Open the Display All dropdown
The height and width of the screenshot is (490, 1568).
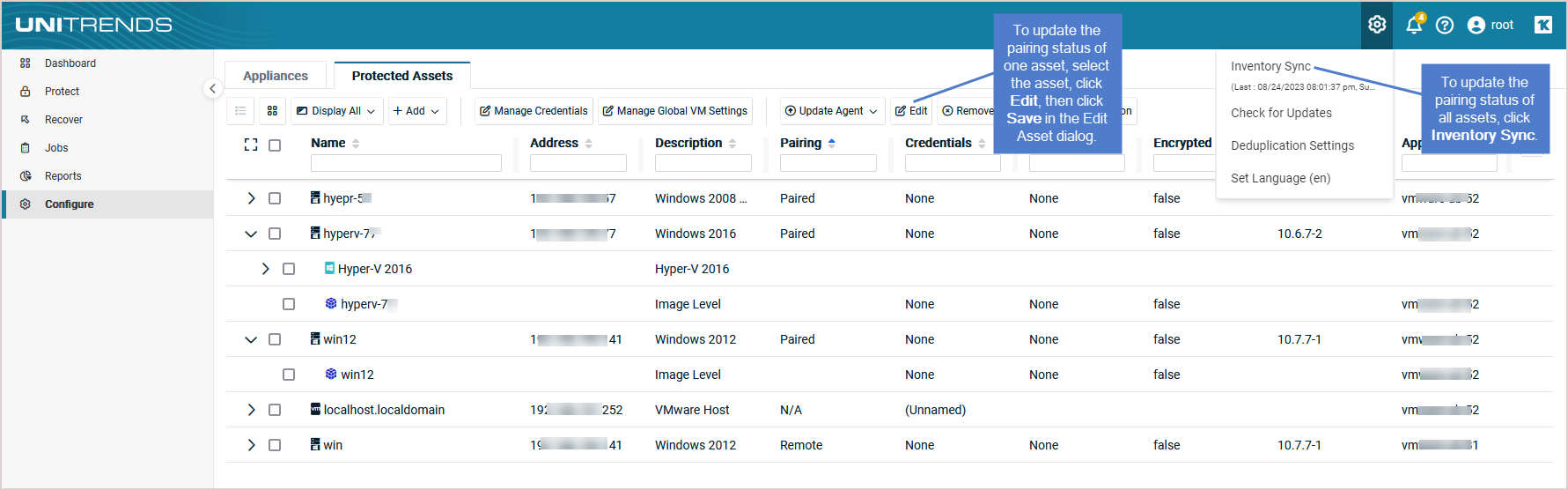(336, 111)
